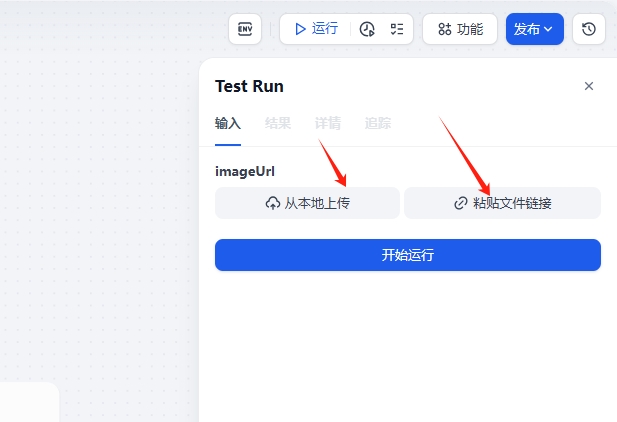The height and width of the screenshot is (422, 617).
Task: Choose 从本地上传 to upload a file
Action: pos(316,203)
